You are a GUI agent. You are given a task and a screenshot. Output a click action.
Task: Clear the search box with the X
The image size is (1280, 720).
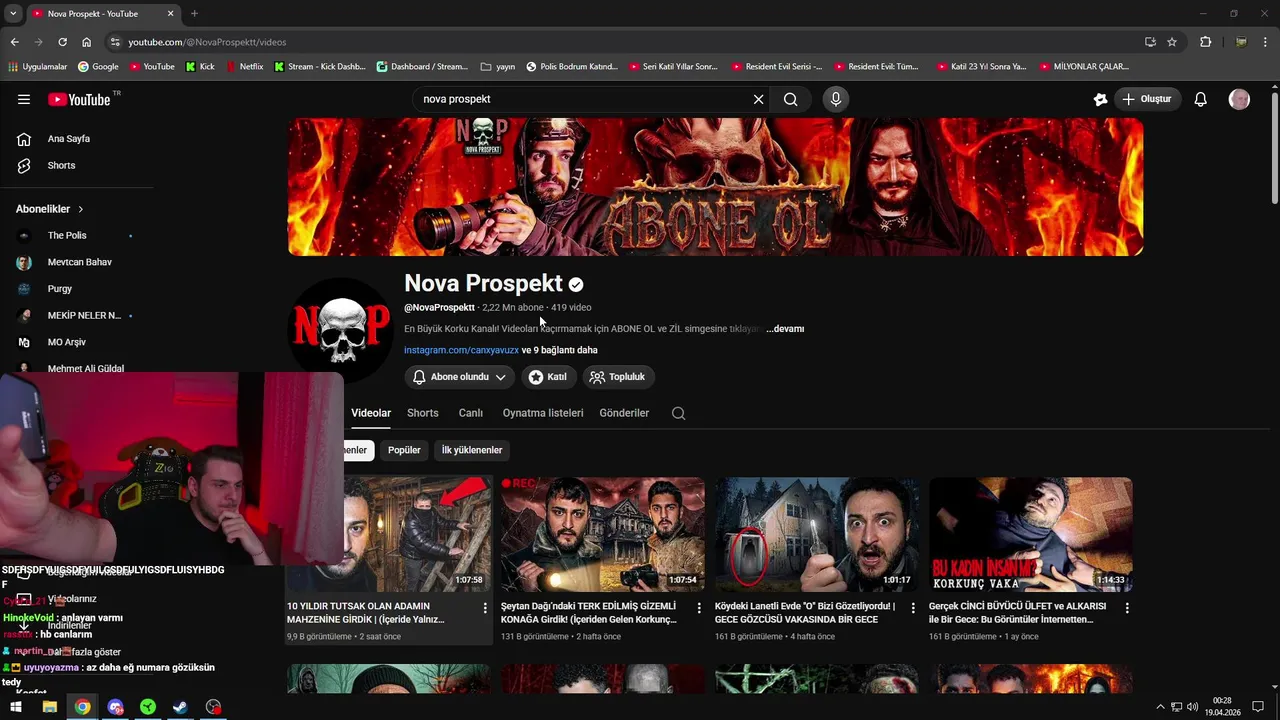click(x=758, y=99)
